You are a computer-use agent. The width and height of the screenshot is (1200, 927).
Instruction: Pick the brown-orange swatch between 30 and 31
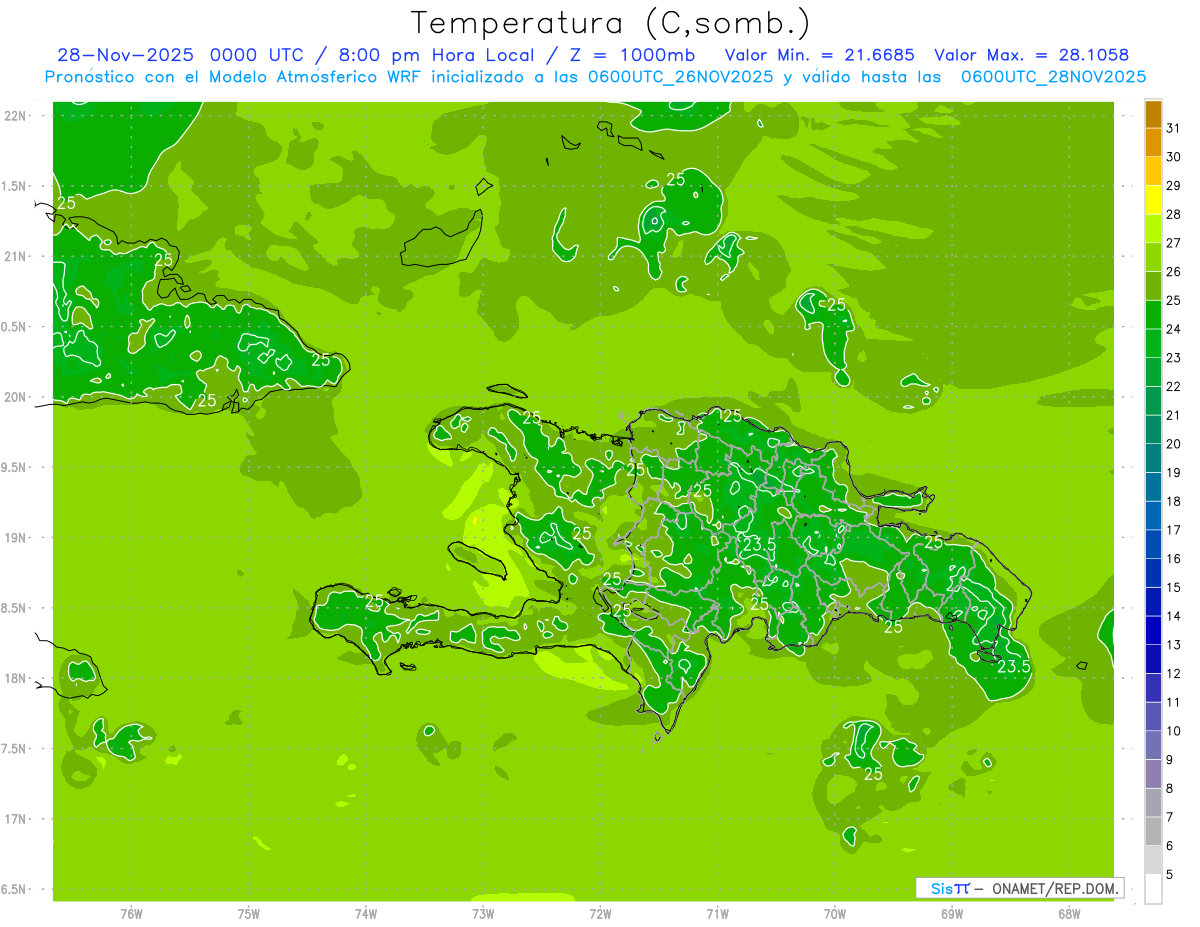(x=1153, y=142)
